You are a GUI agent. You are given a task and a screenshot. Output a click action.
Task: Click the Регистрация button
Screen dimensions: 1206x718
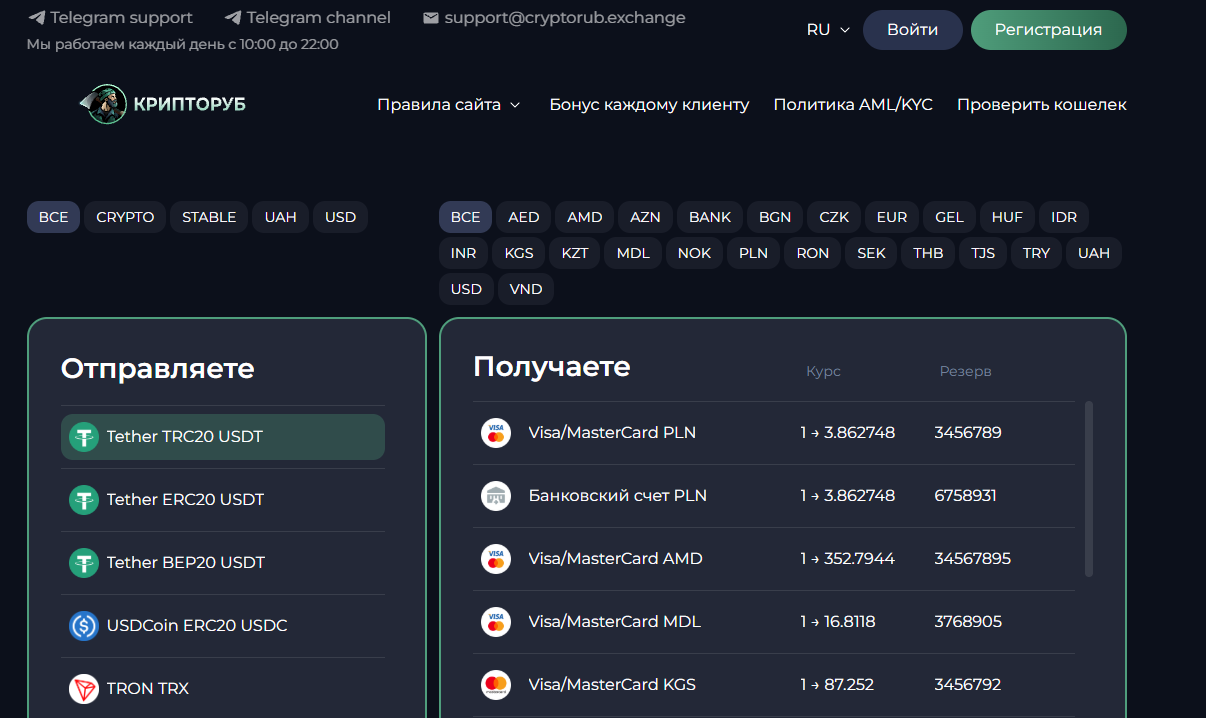[x=1048, y=30]
